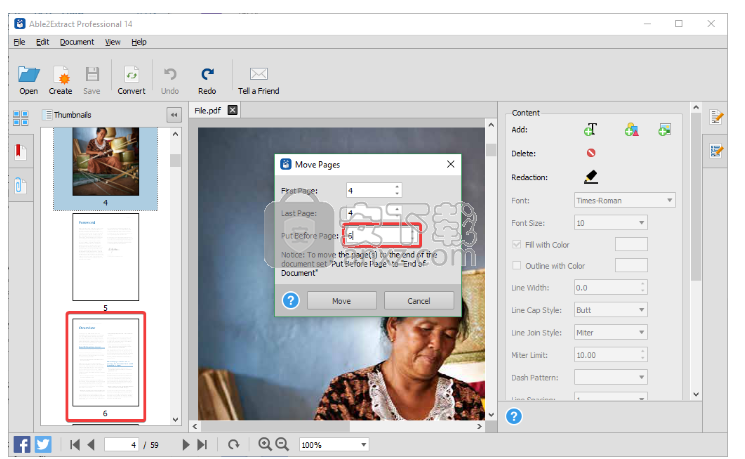This screenshot has width=745, height=459.
Task: Click the Cancel button in dialog
Action: [x=419, y=301]
